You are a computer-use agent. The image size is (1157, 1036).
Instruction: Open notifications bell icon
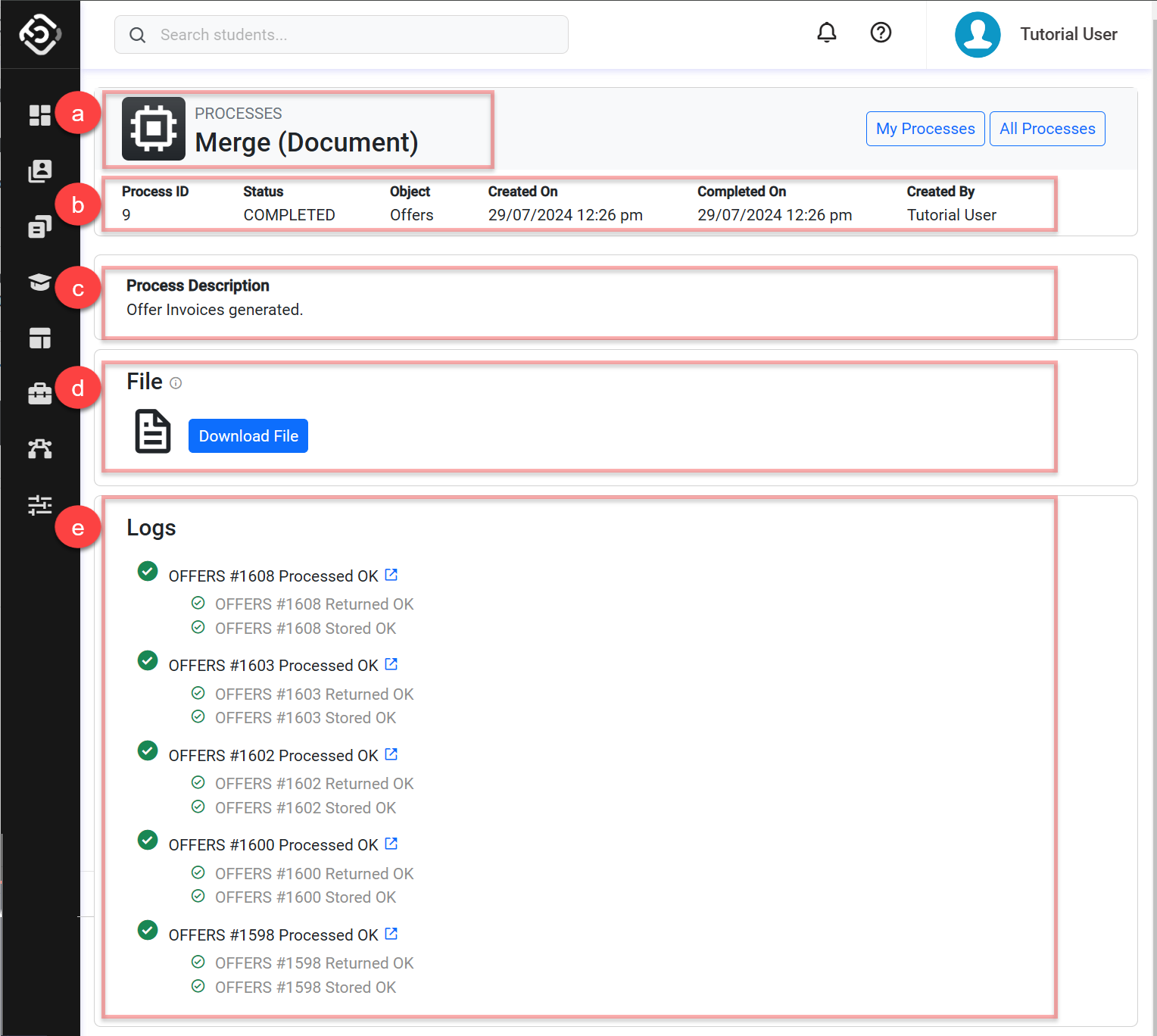pyautogui.click(x=827, y=33)
